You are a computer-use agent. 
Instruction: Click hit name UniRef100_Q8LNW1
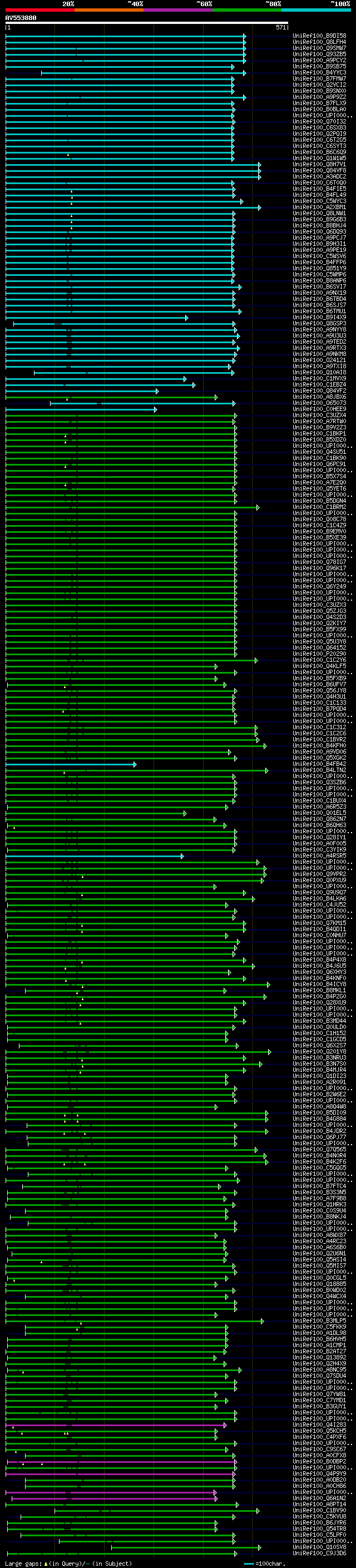tap(319, 213)
